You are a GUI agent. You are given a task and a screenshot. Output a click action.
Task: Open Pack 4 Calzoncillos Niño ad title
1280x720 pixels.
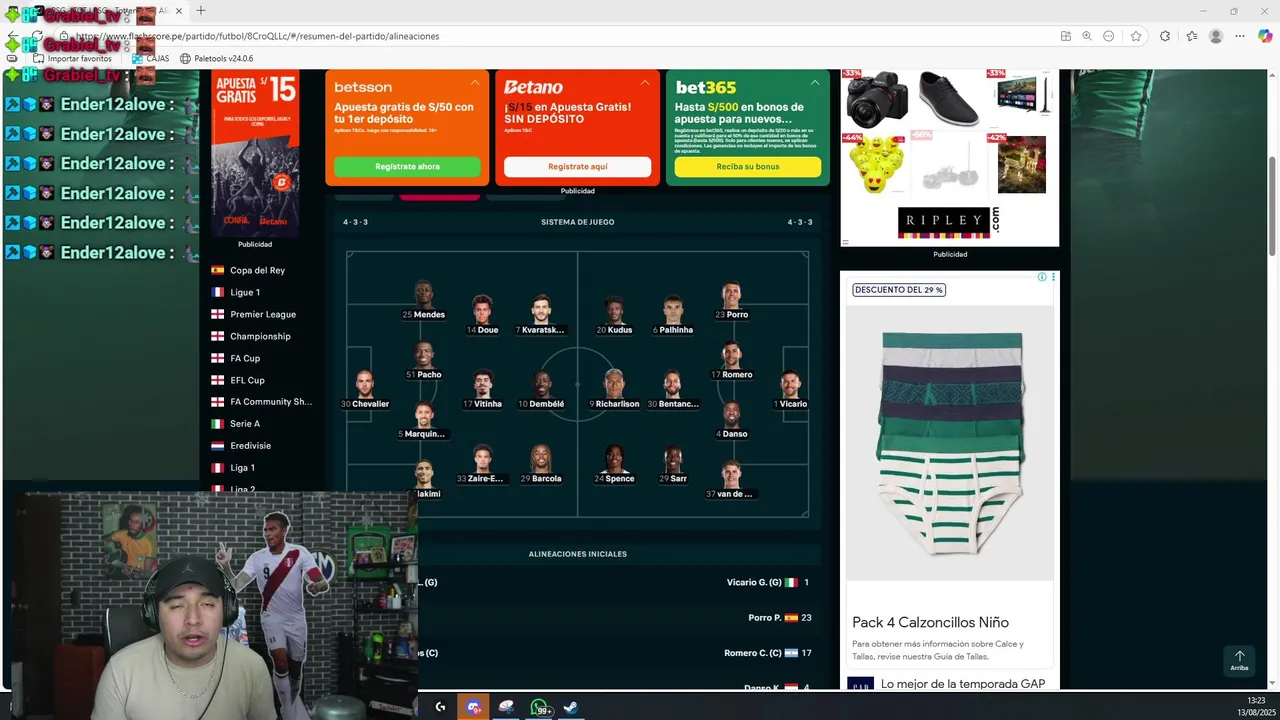tap(930, 622)
